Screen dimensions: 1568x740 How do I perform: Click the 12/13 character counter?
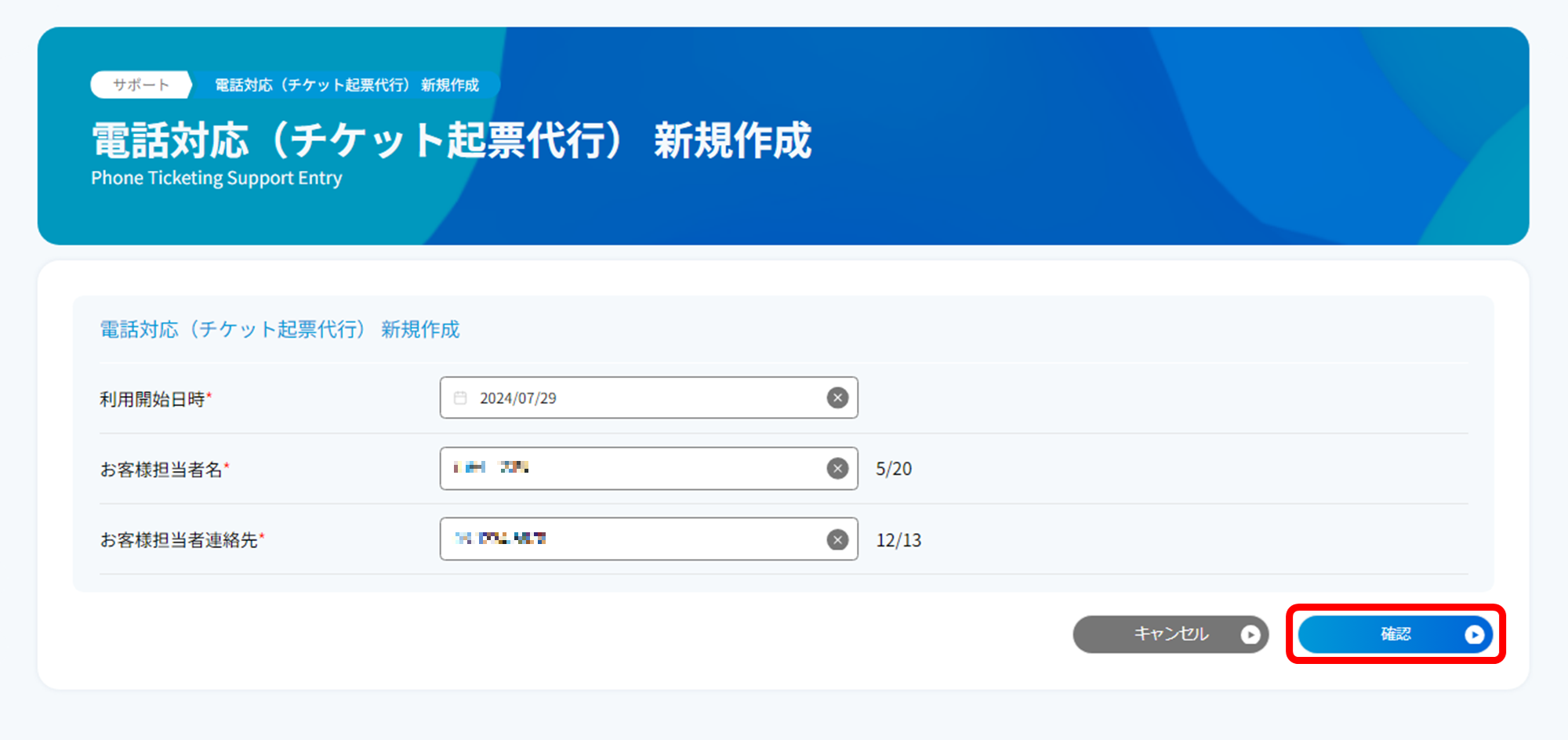click(x=898, y=540)
